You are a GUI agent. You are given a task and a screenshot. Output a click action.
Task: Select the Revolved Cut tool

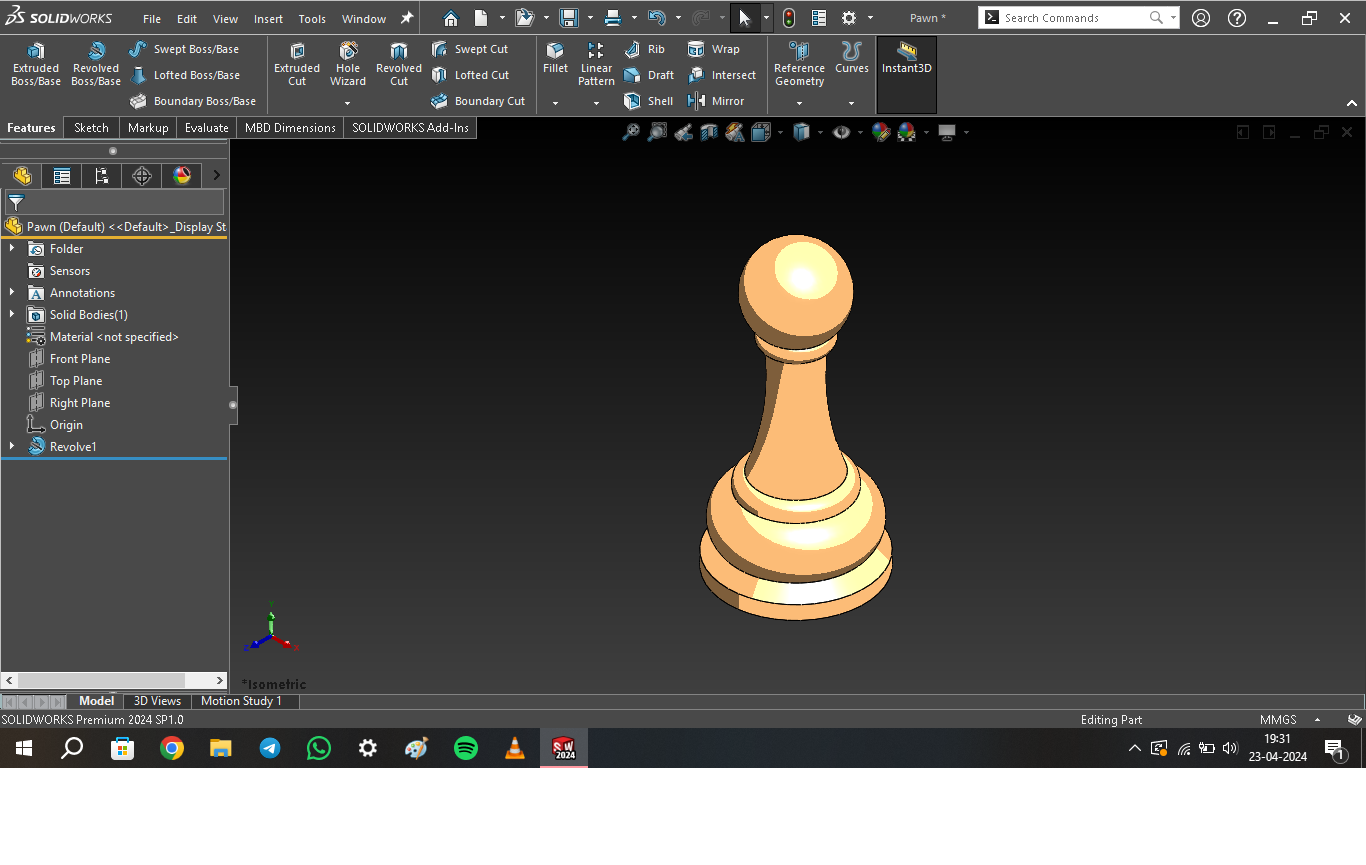click(399, 64)
